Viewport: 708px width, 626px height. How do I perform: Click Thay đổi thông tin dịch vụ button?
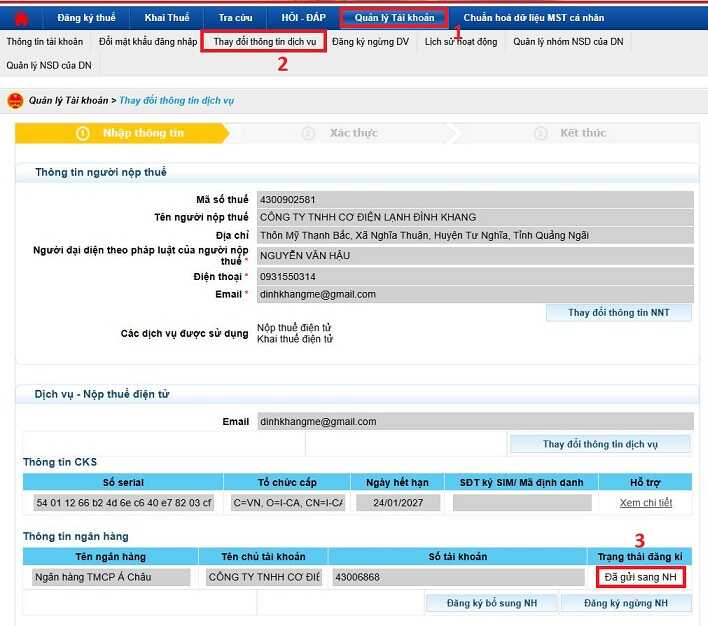[600, 444]
